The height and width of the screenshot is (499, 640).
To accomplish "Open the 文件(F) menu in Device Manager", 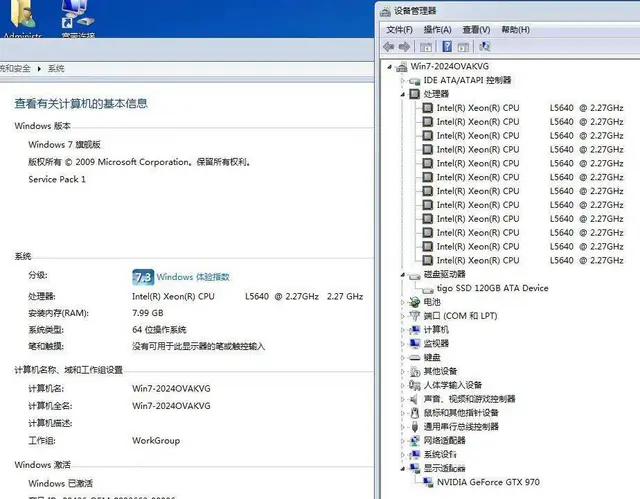I will point(399,30).
